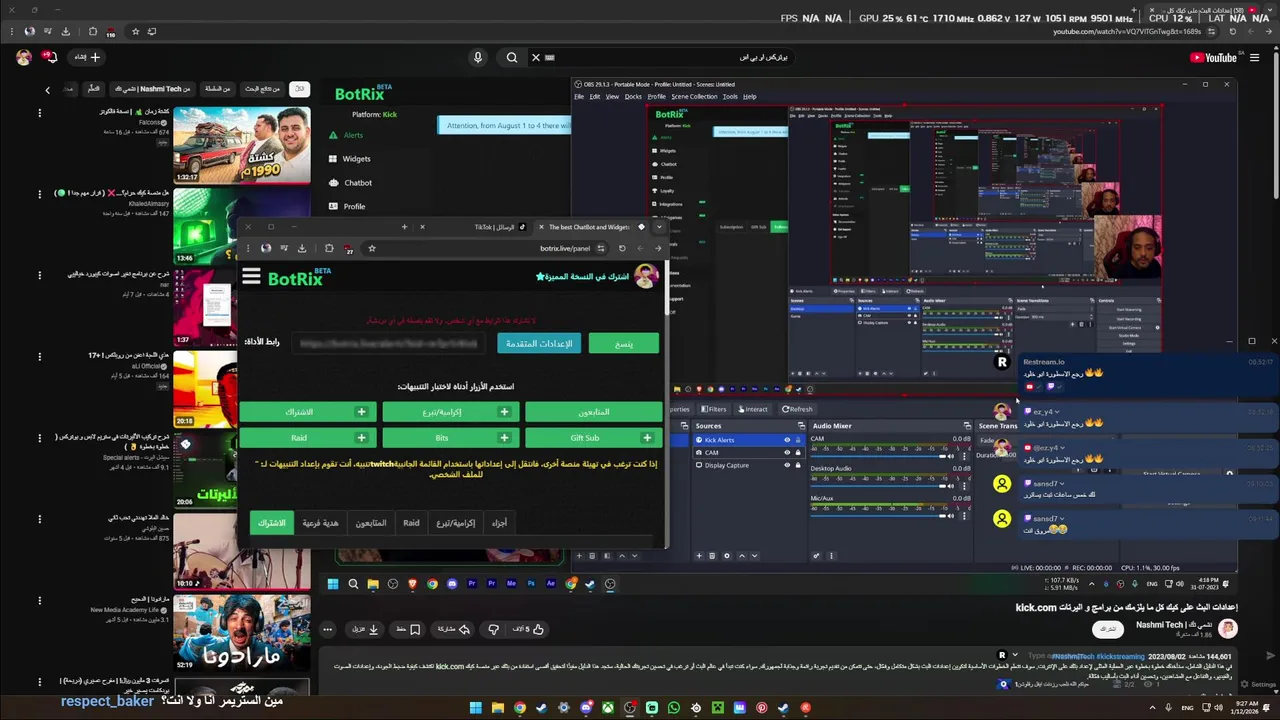
Task: Click the YouTube search magnifier icon
Action: [512, 57]
